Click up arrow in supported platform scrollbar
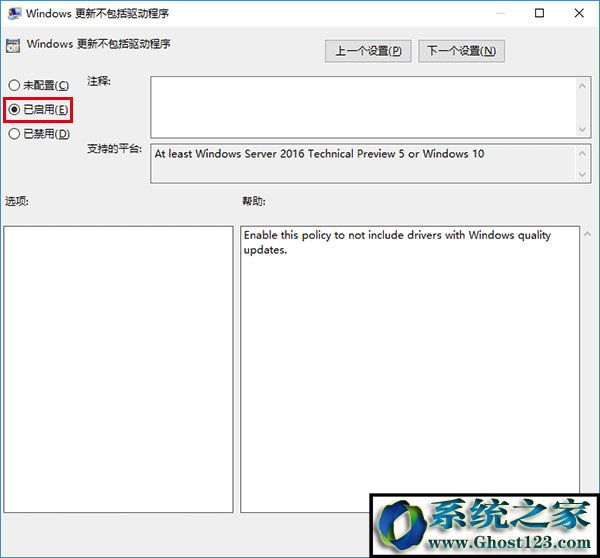 [582, 153]
